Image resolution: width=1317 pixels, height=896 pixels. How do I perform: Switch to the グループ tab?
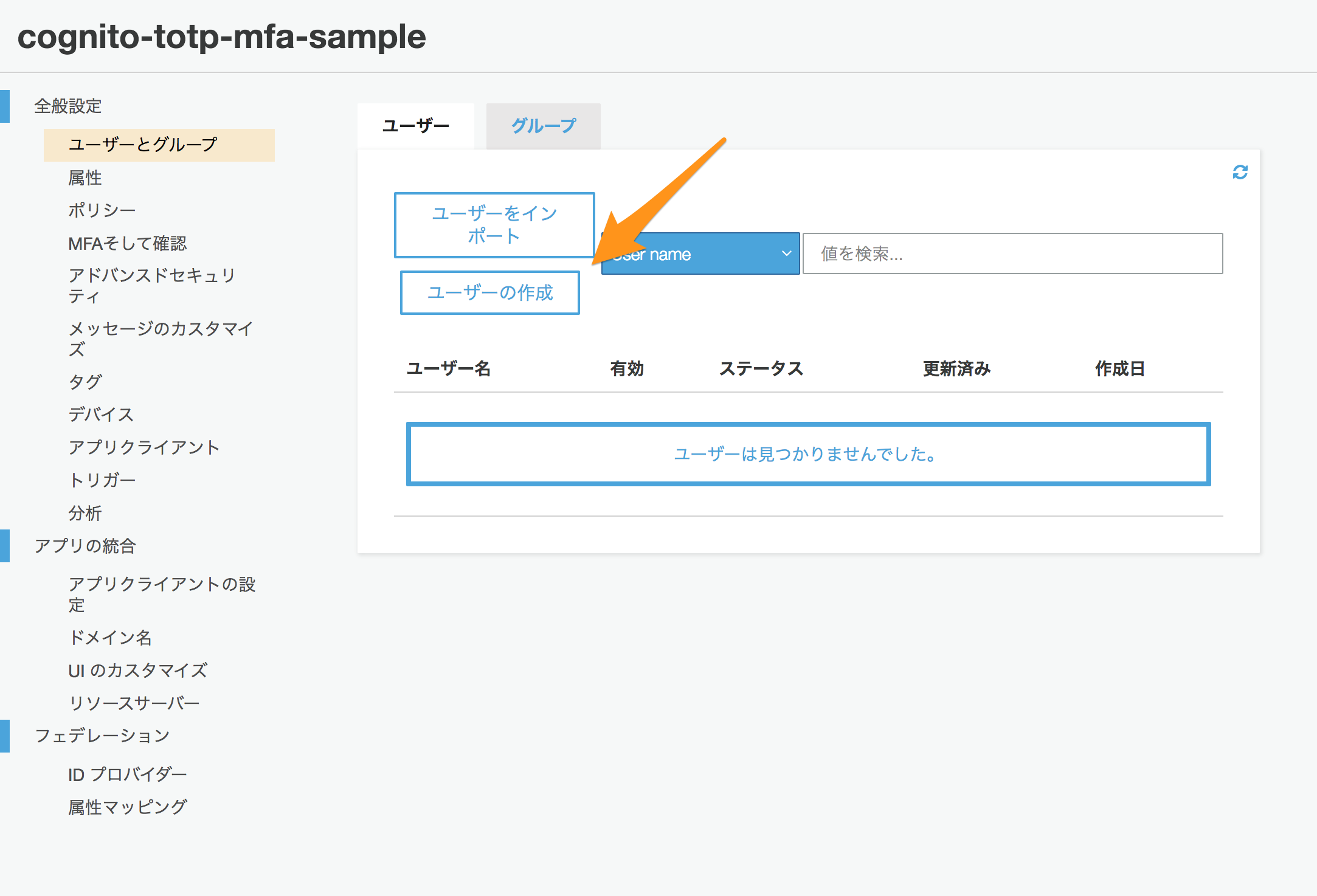click(542, 126)
